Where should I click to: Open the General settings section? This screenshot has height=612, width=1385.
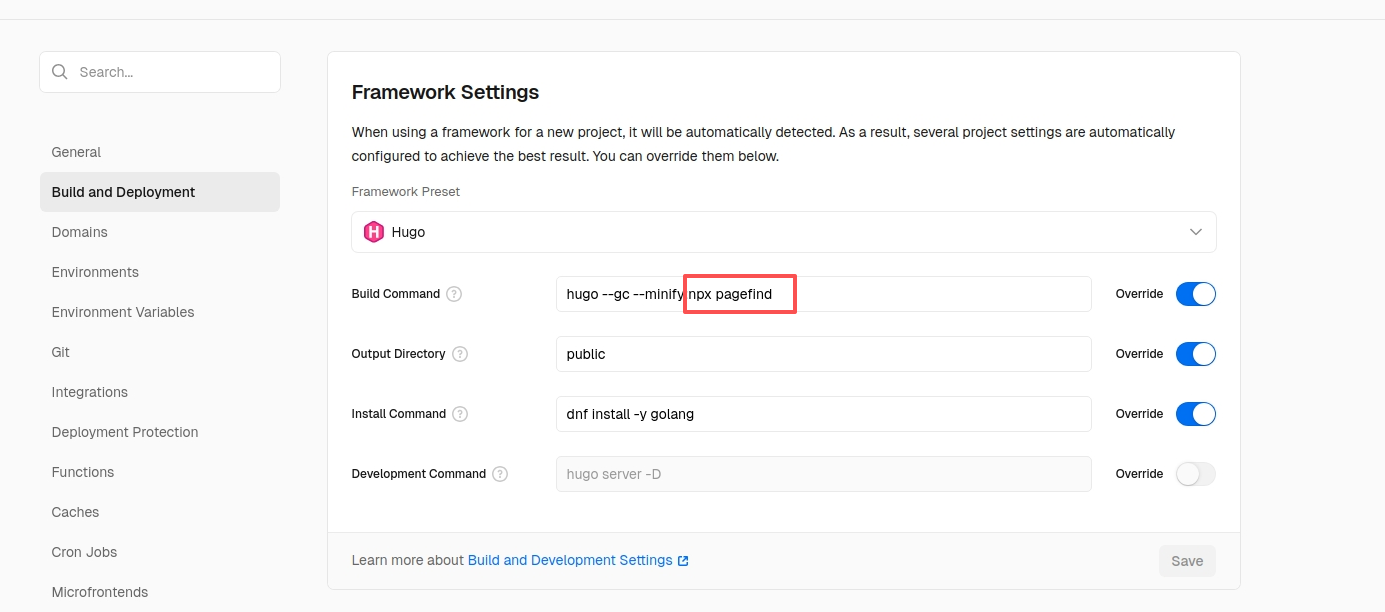click(76, 152)
